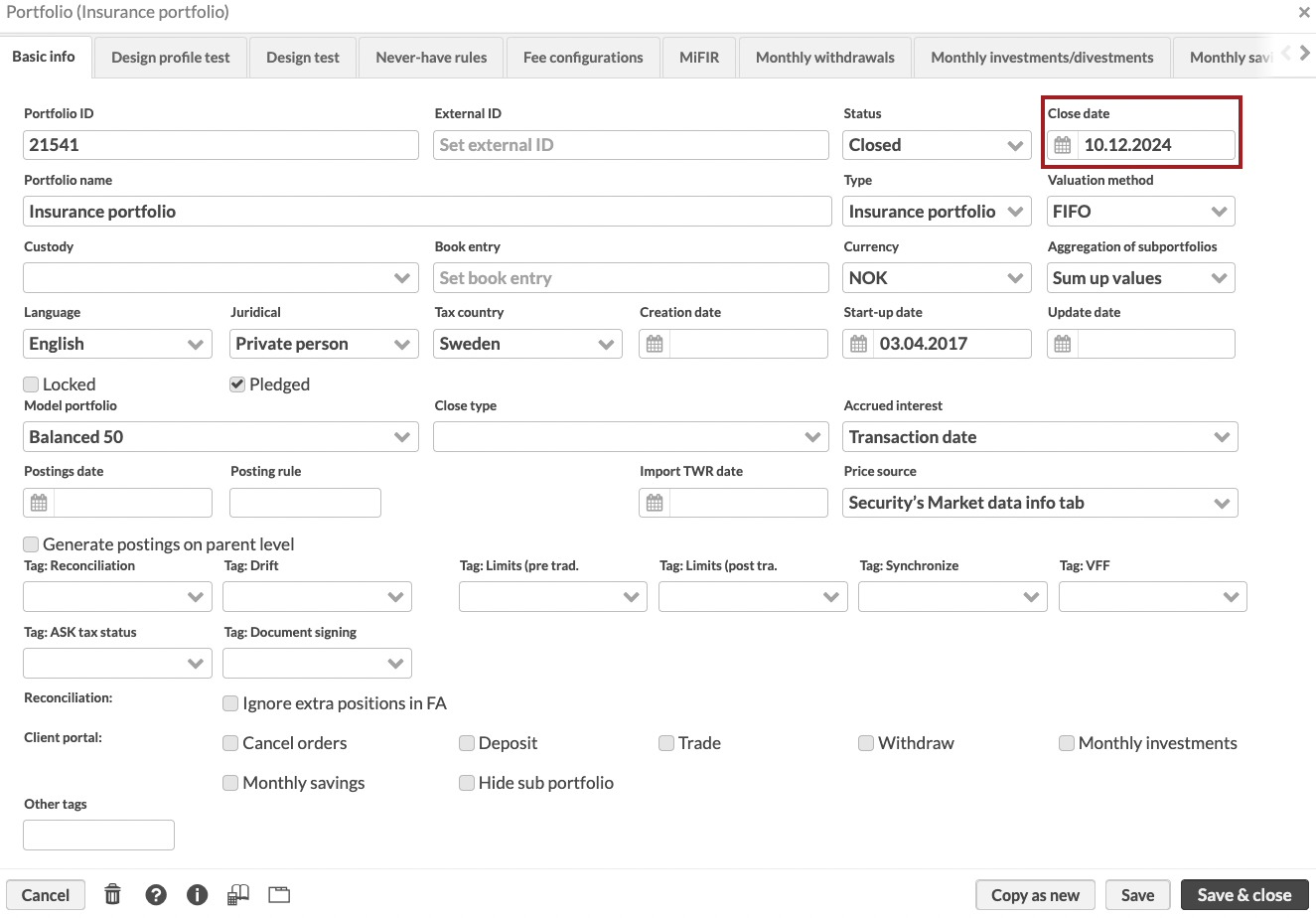Expand the Tag: Drift dropdown
This screenshot has height=918, width=1316.
pyautogui.click(x=317, y=597)
